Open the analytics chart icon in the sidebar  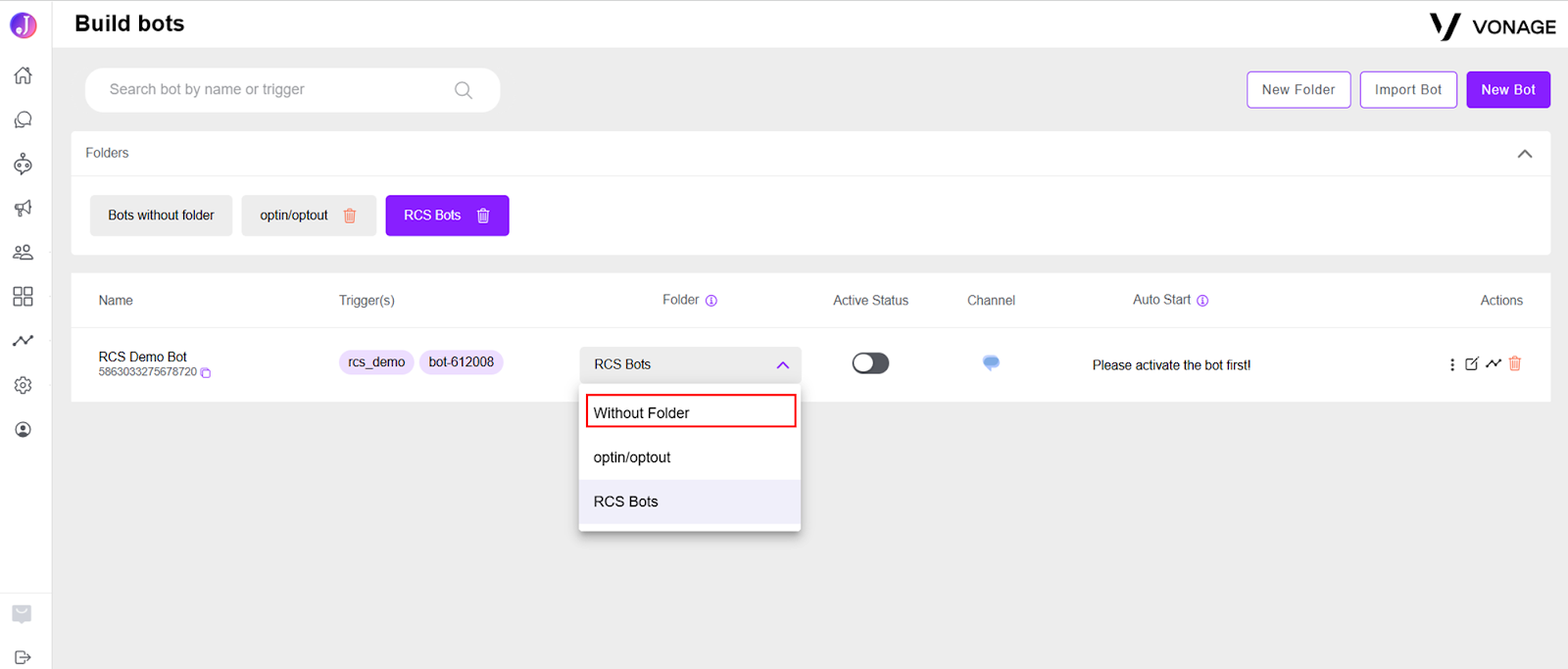pos(23,341)
